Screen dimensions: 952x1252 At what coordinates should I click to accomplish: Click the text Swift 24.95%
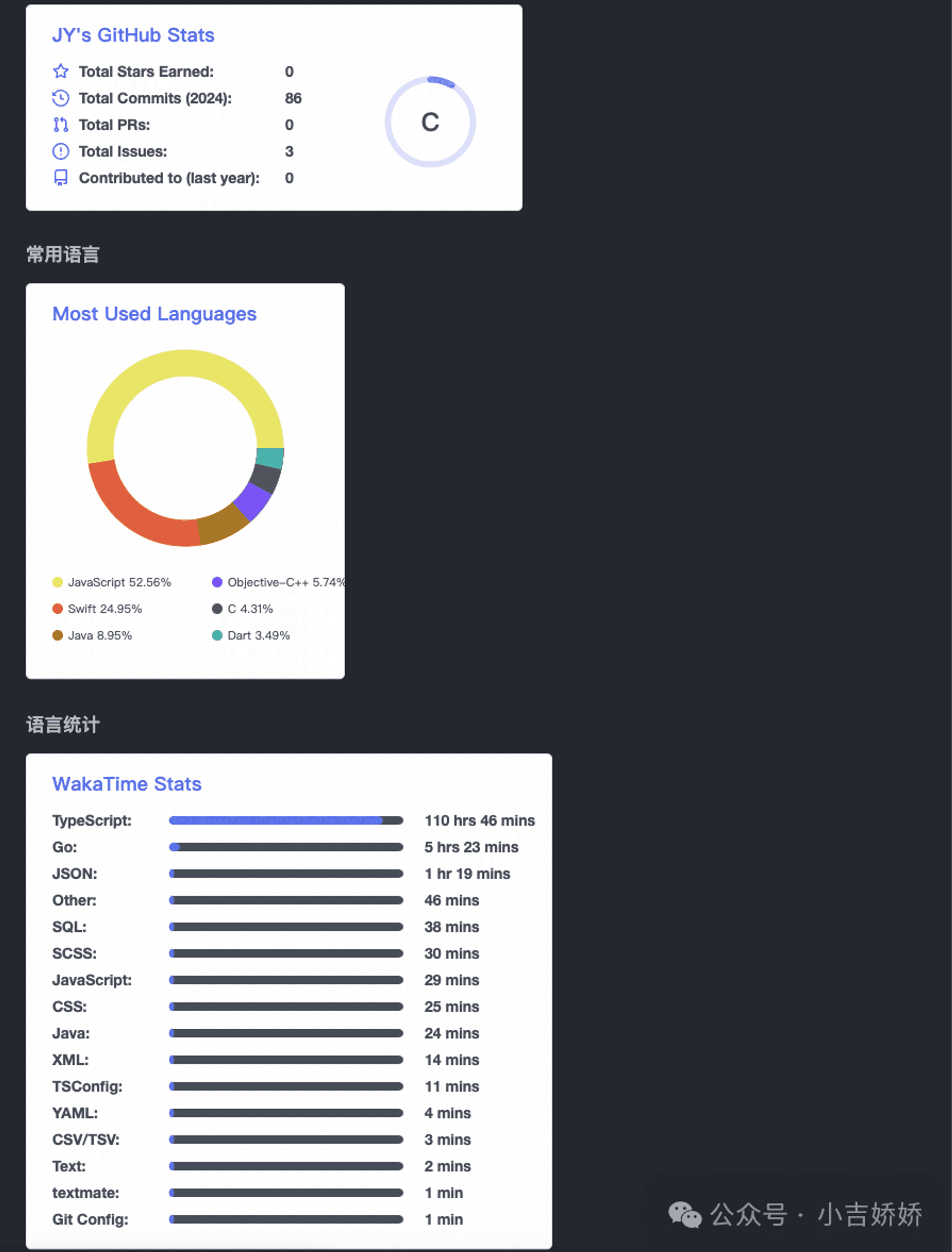pos(105,609)
